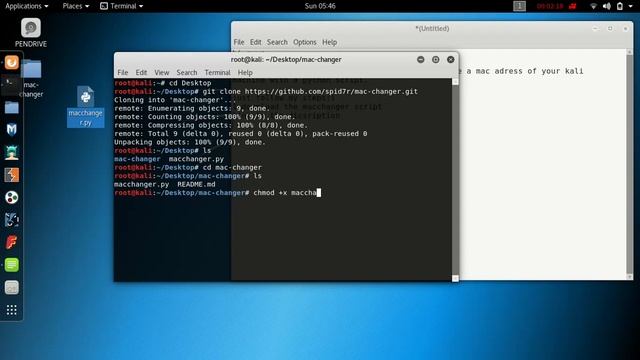Expand the system menu arrow in top bar

click(x=631, y=6)
